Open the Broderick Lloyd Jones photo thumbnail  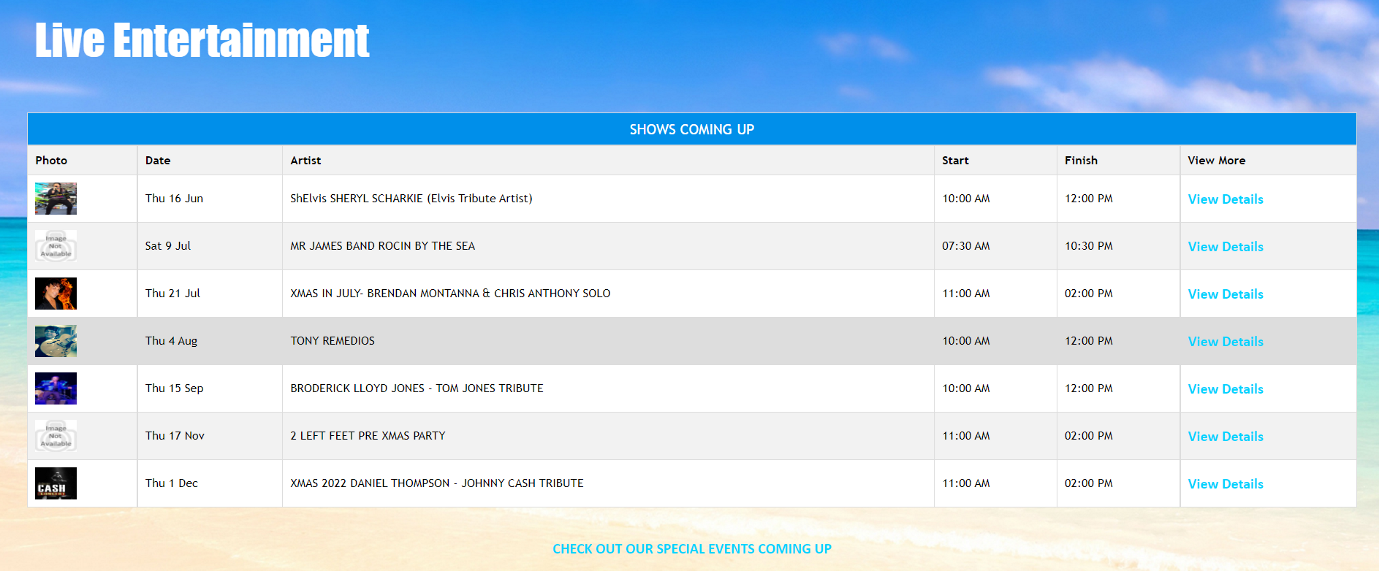[56, 389]
